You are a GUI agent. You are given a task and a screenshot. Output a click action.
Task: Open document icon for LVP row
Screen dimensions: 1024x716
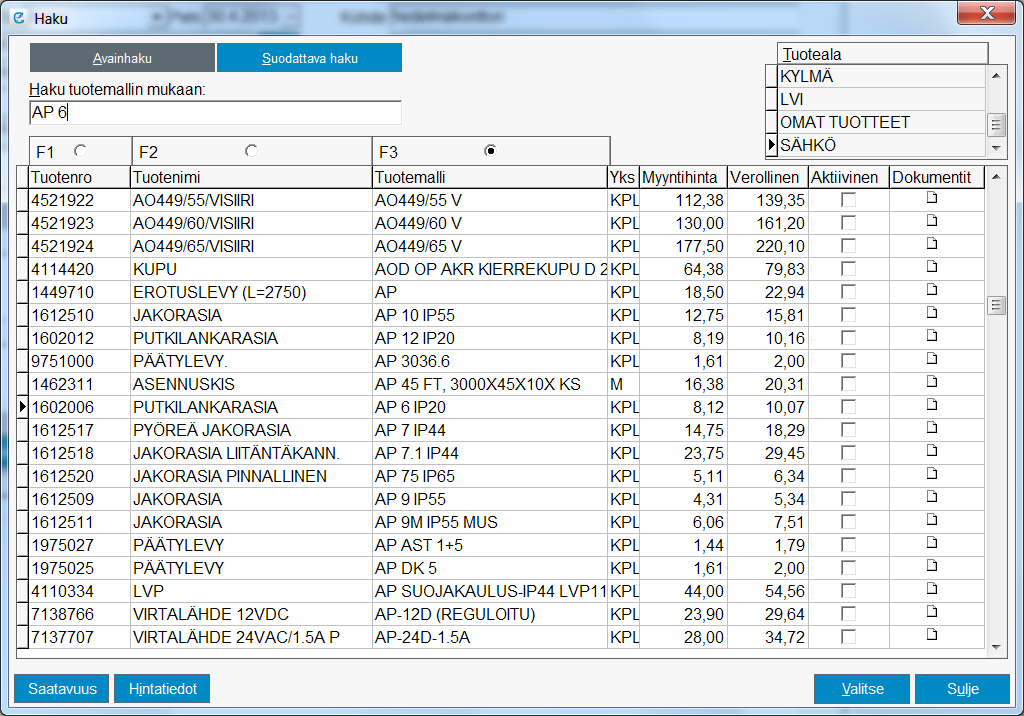click(932, 589)
